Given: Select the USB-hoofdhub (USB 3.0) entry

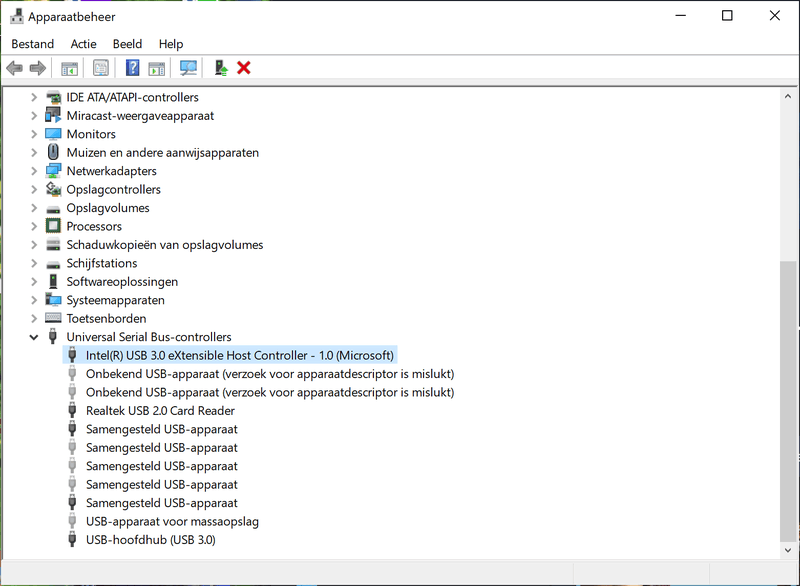Looking at the screenshot, I should pyautogui.click(x=151, y=540).
